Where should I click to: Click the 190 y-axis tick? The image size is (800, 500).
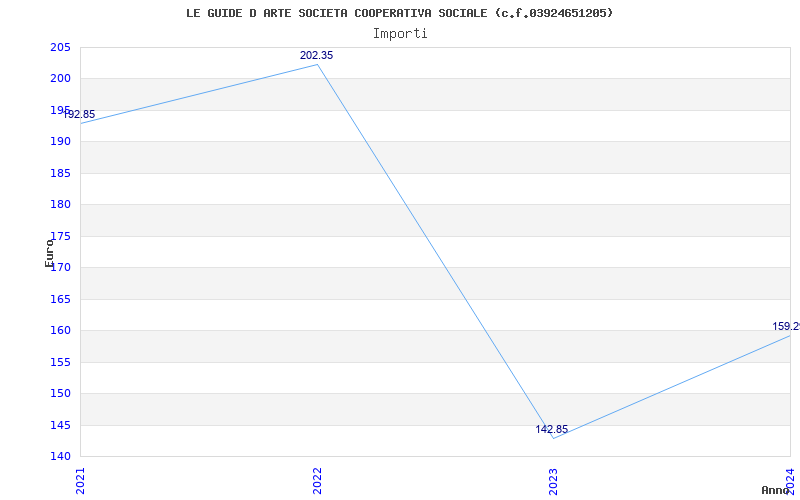[60, 142]
